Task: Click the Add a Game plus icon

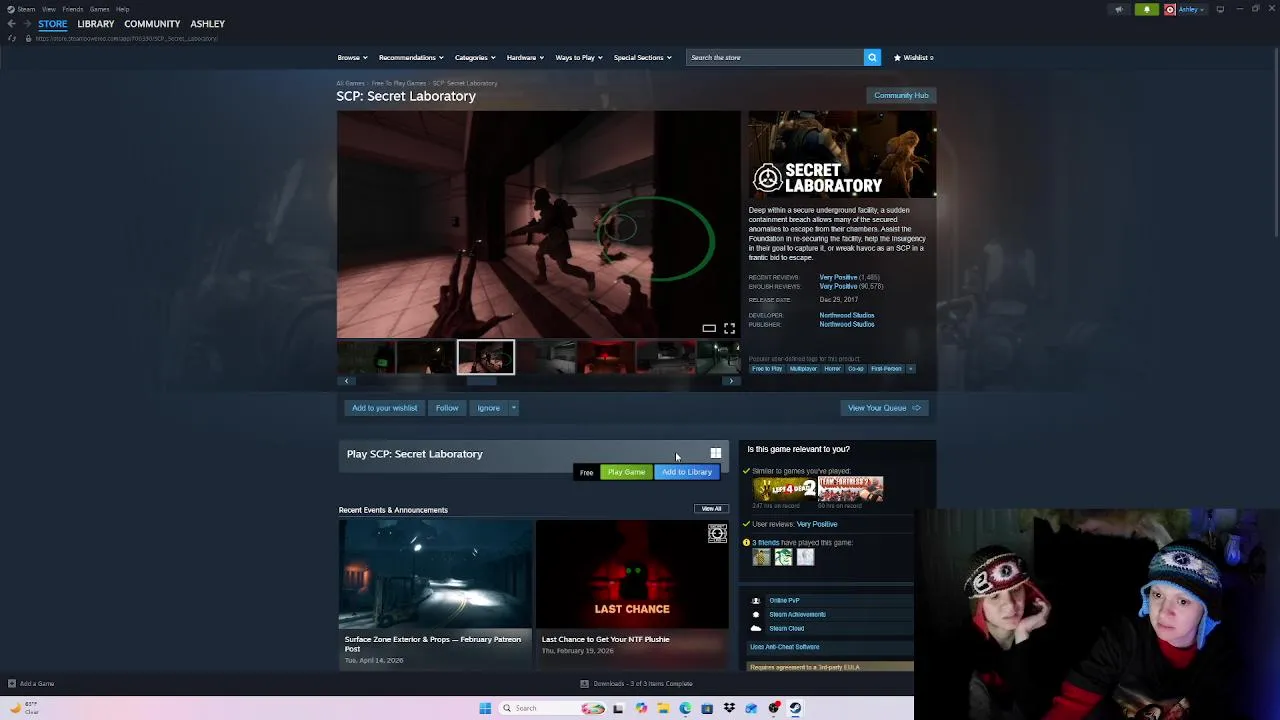Action: [x=12, y=683]
